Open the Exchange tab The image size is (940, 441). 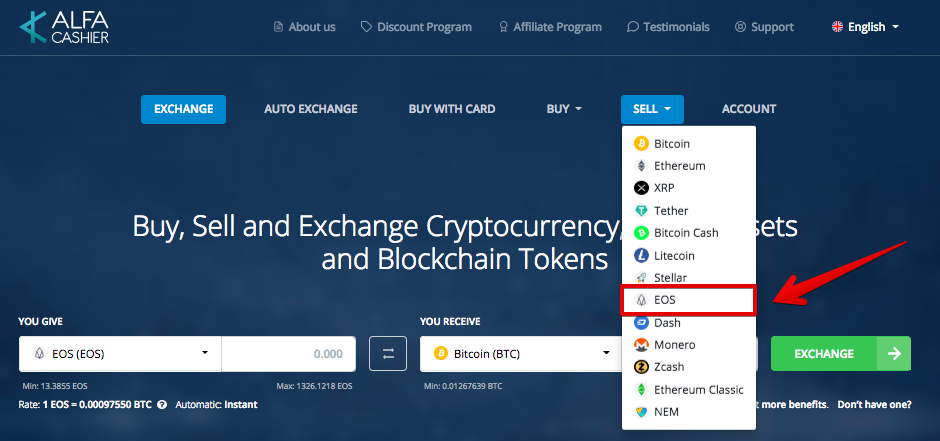coord(183,109)
